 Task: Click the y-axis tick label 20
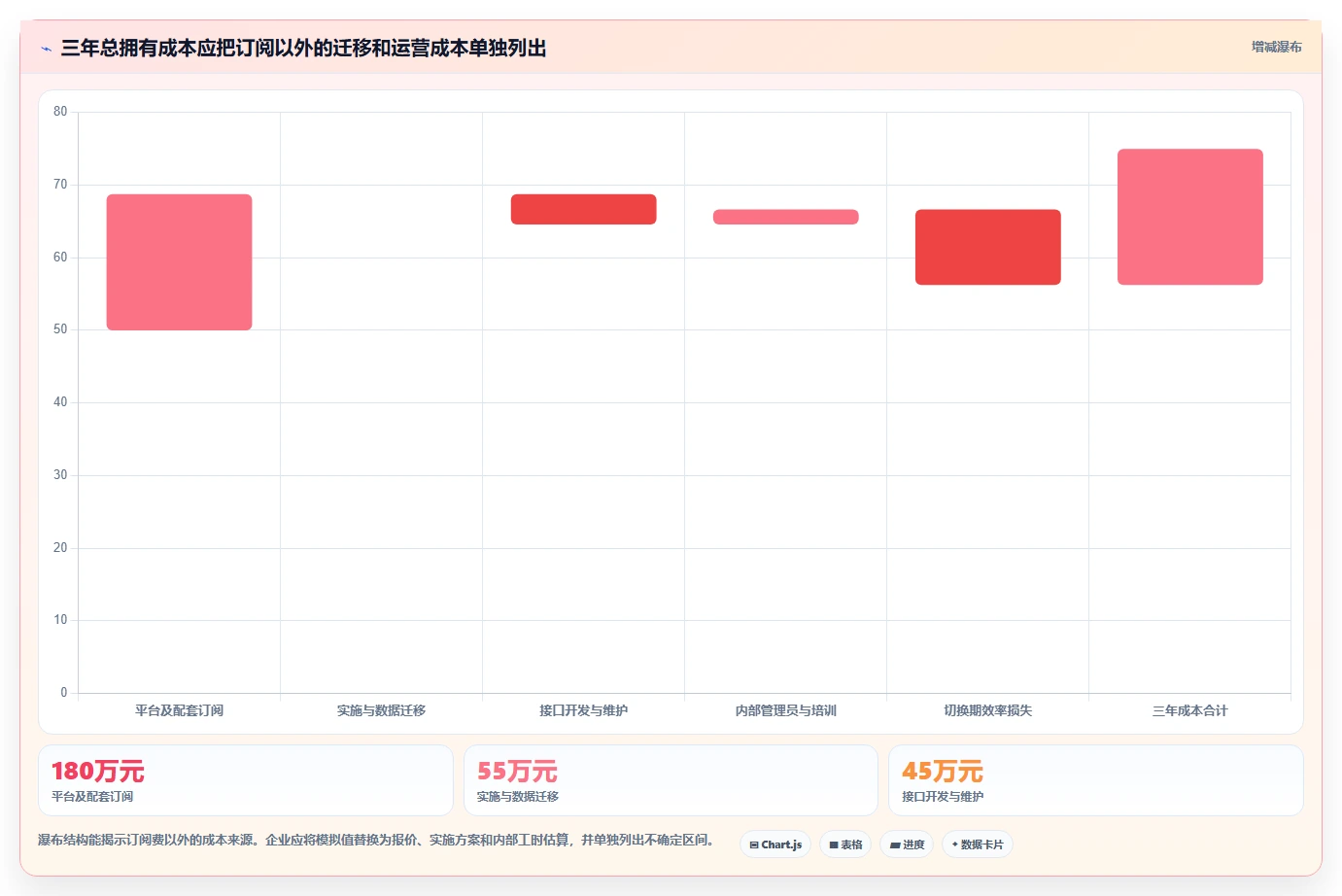60,548
